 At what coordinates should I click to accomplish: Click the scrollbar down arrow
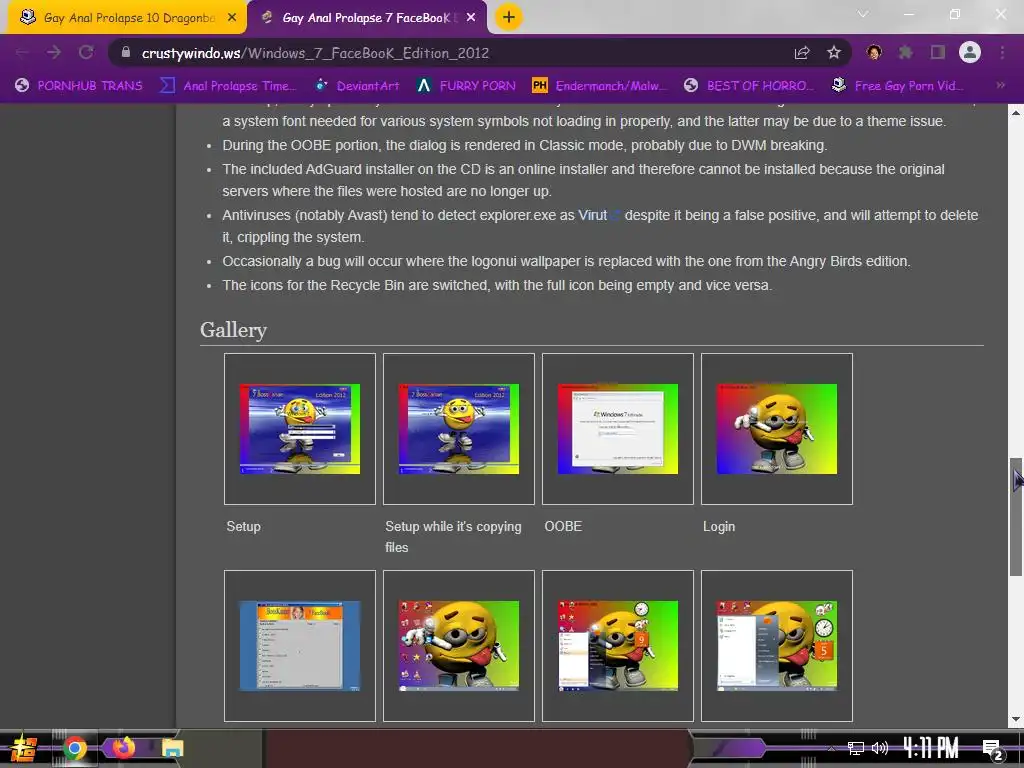1016,720
